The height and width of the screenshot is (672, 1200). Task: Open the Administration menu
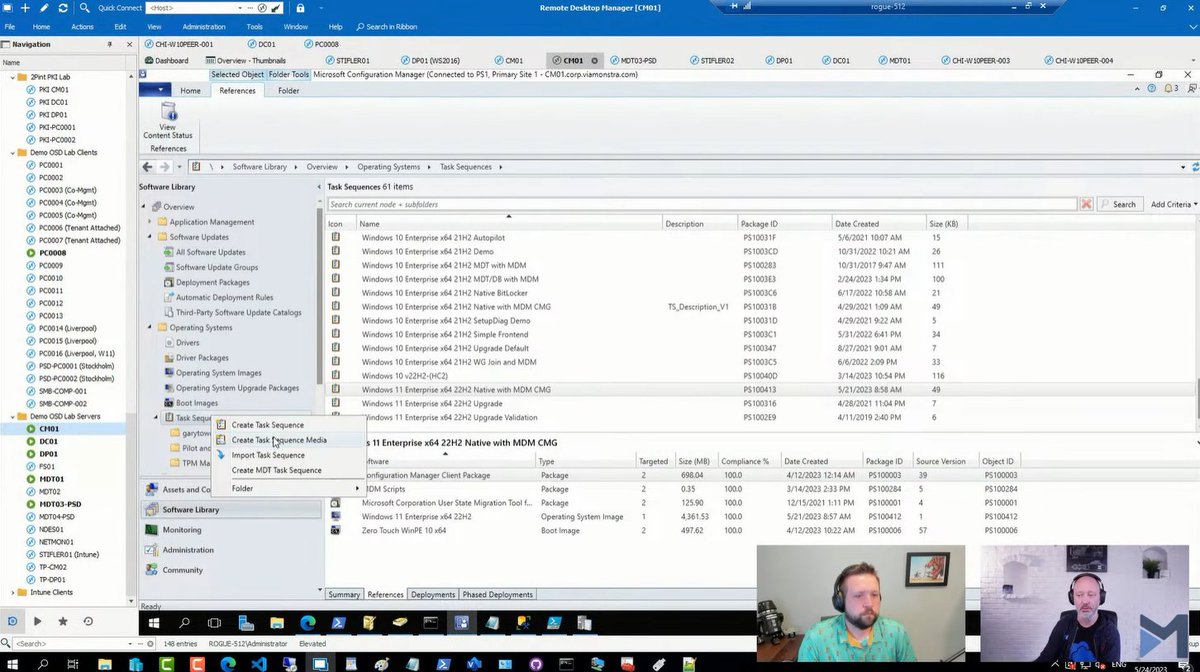(x=204, y=27)
